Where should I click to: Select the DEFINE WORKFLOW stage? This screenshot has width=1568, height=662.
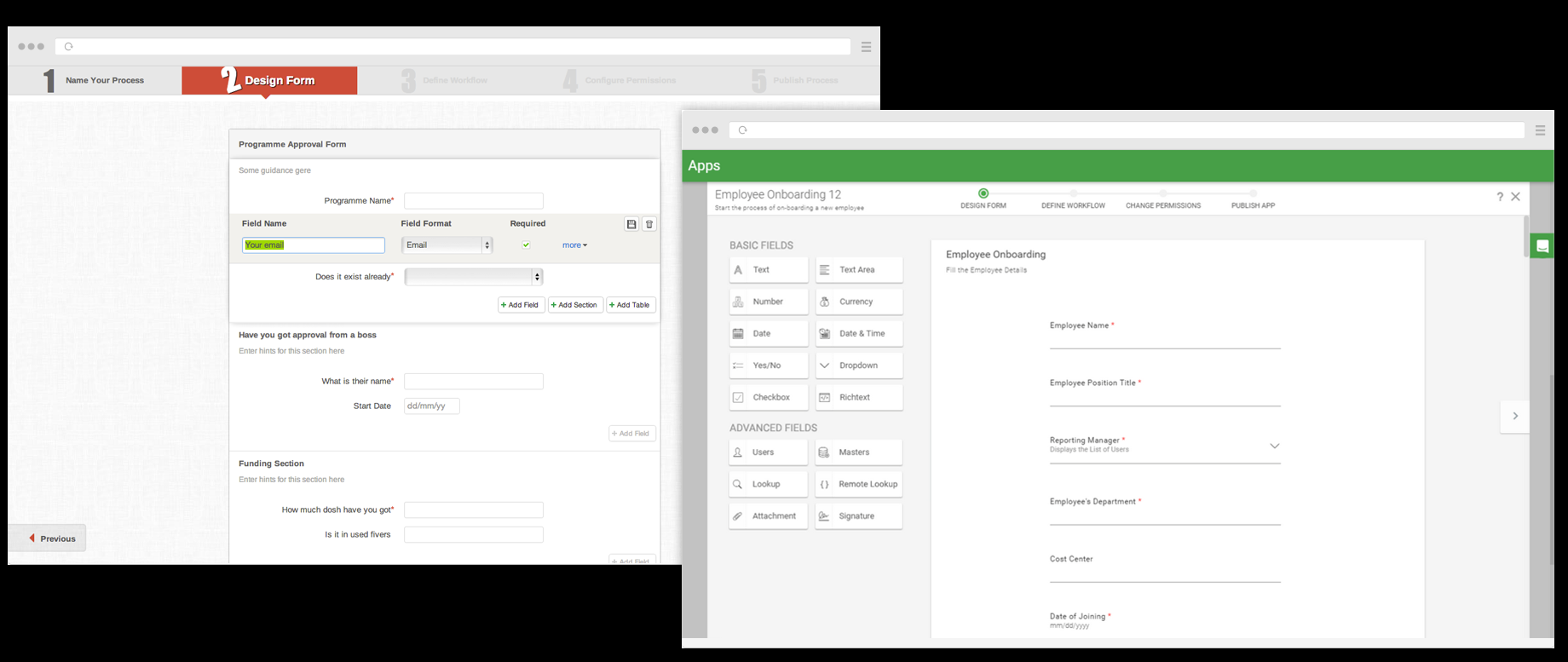(x=1074, y=199)
